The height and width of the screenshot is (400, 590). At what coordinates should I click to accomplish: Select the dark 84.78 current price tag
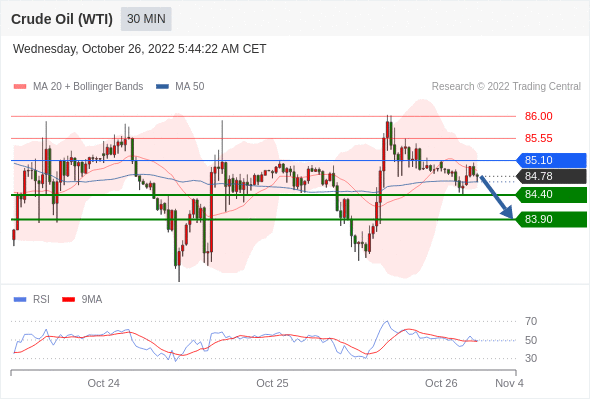click(551, 176)
